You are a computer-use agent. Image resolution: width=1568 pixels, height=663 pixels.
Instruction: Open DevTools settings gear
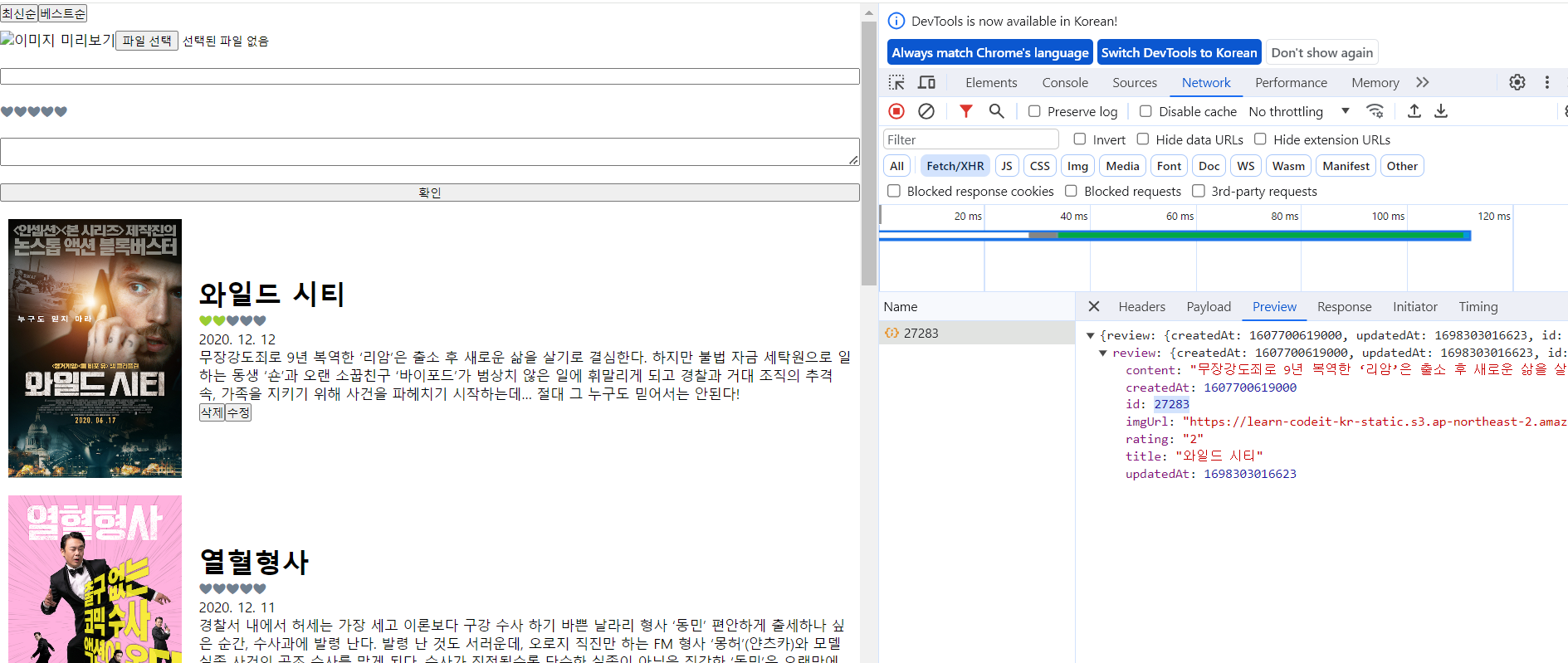pos(1517,82)
